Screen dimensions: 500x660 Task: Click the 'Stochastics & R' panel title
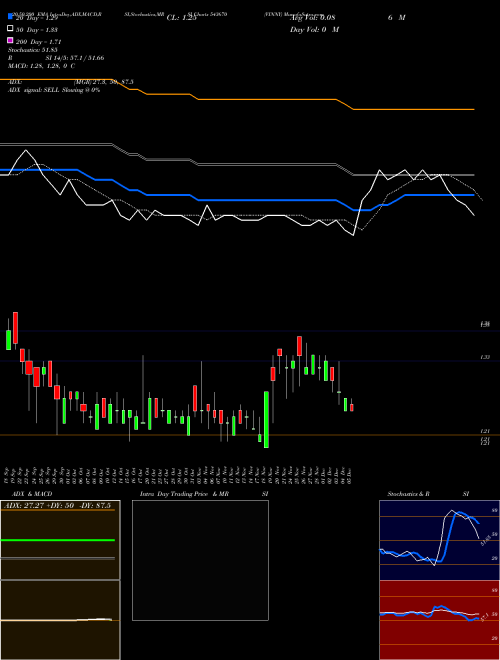click(x=408, y=494)
